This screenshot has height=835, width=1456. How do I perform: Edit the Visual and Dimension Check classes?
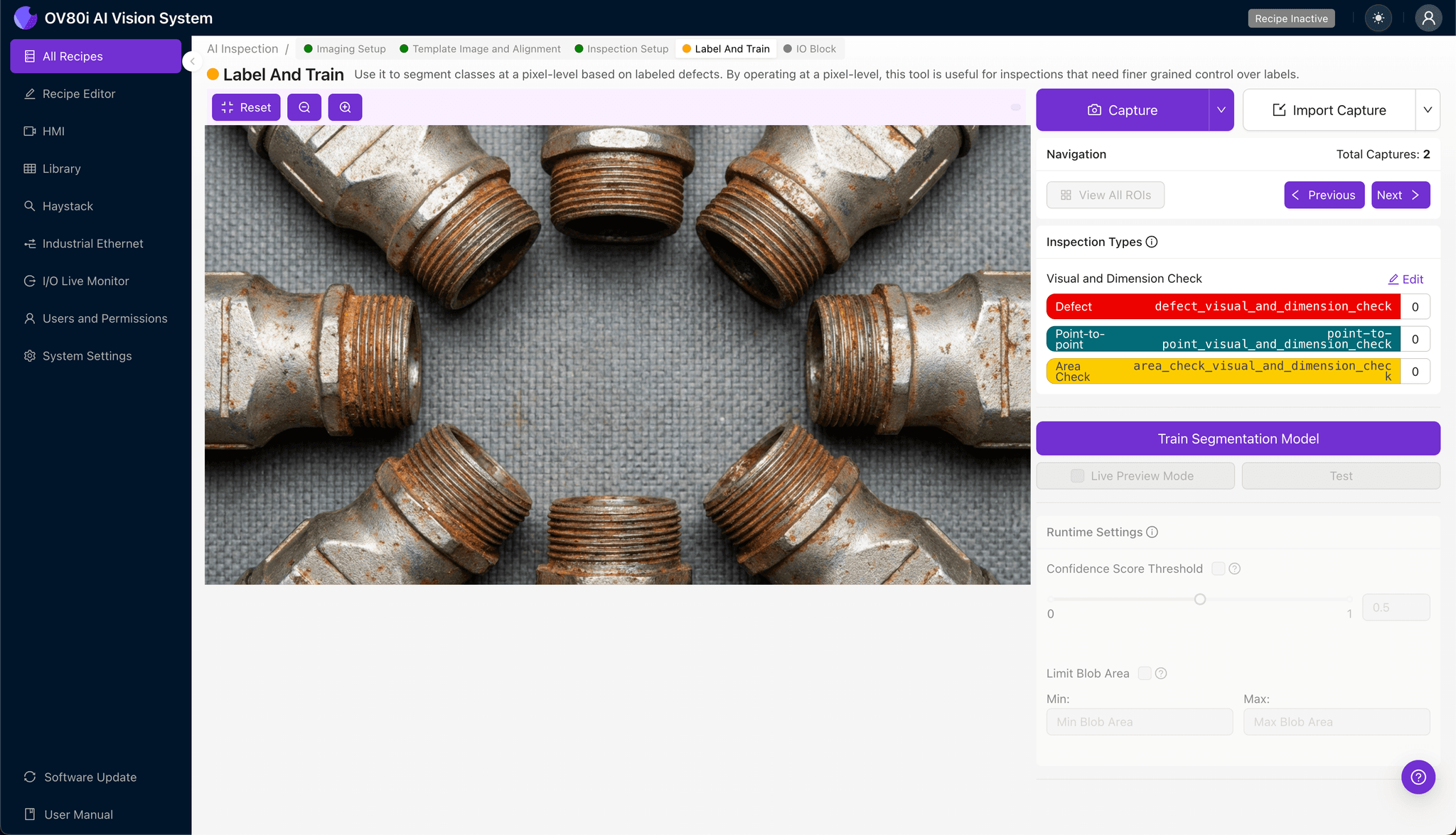coord(1406,279)
